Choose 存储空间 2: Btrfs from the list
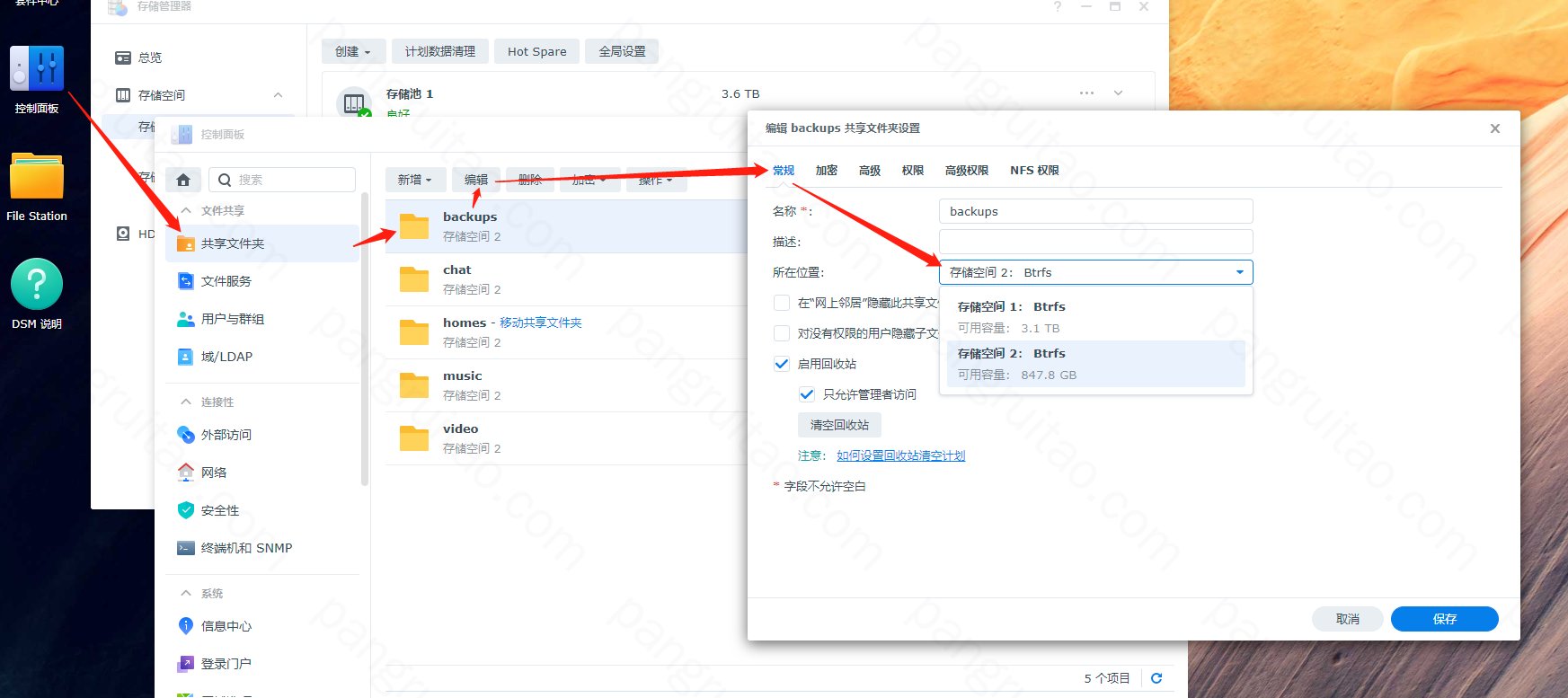This screenshot has height=698, width=1568. pos(1096,364)
